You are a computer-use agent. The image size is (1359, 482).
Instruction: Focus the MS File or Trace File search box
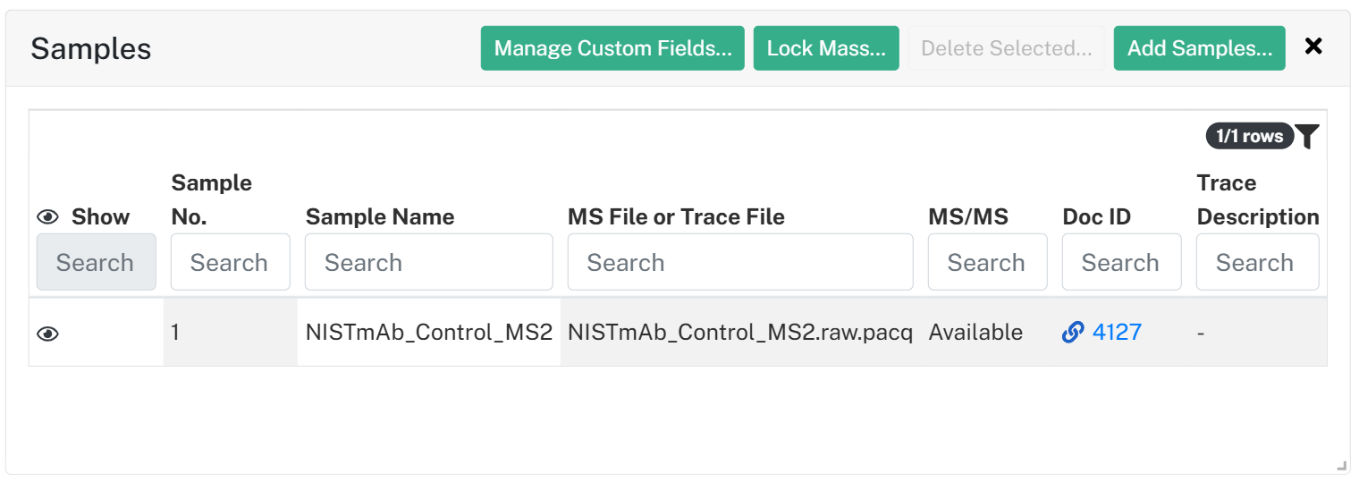pyautogui.click(x=740, y=262)
